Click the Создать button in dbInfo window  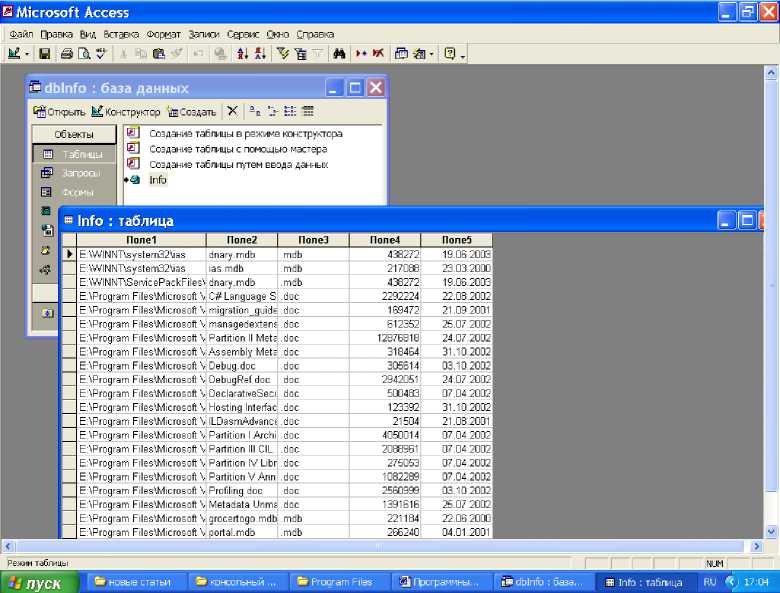click(x=192, y=112)
